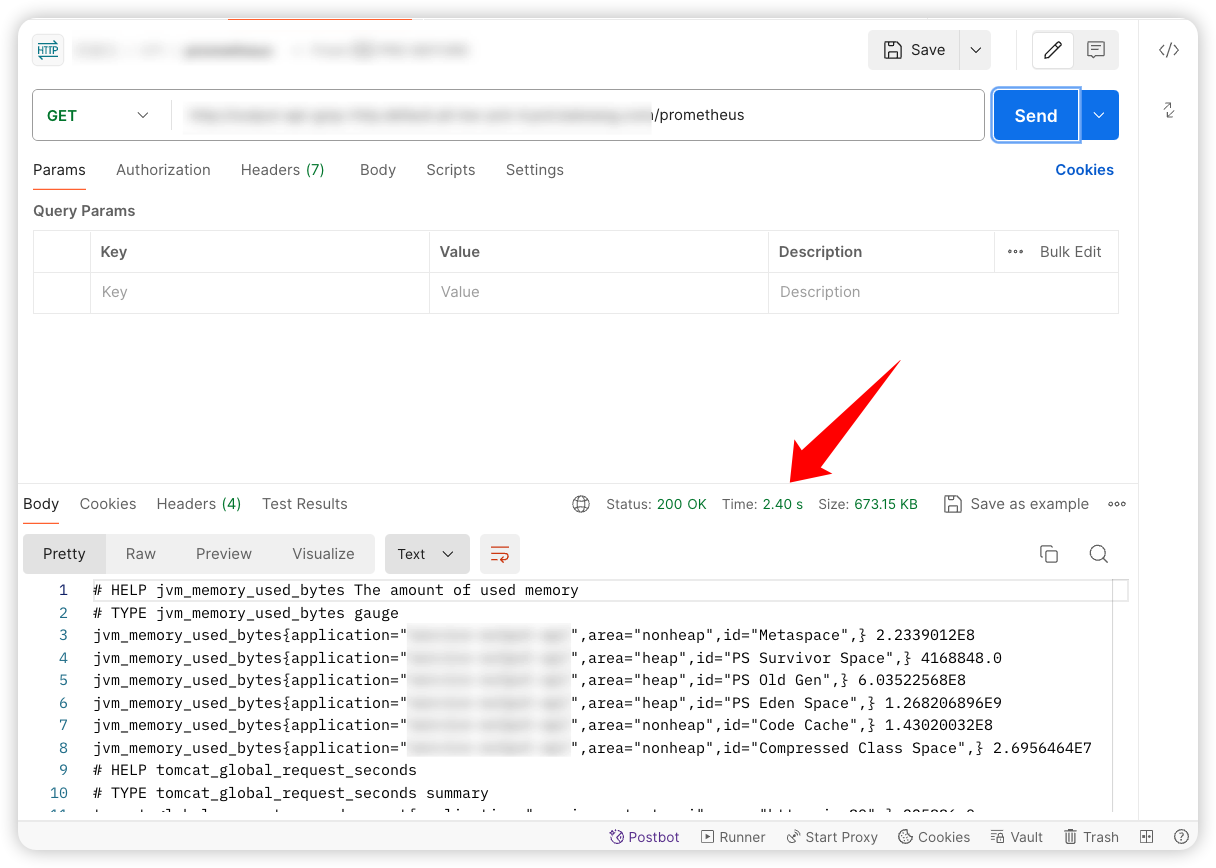Open the Headers (7) request tab
Image resolution: width=1216 pixels, height=868 pixels.
(283, 170)
